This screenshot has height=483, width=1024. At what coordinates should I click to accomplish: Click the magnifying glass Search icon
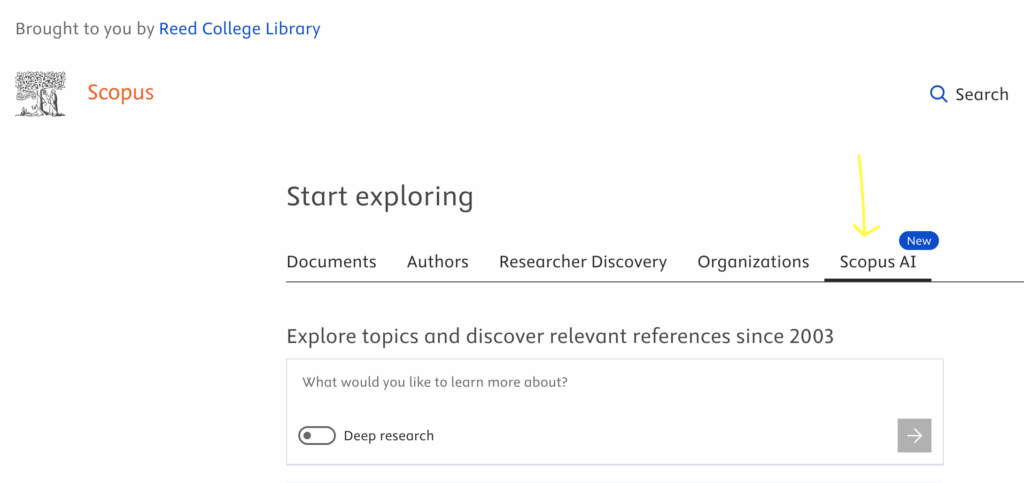pos(938,94)
